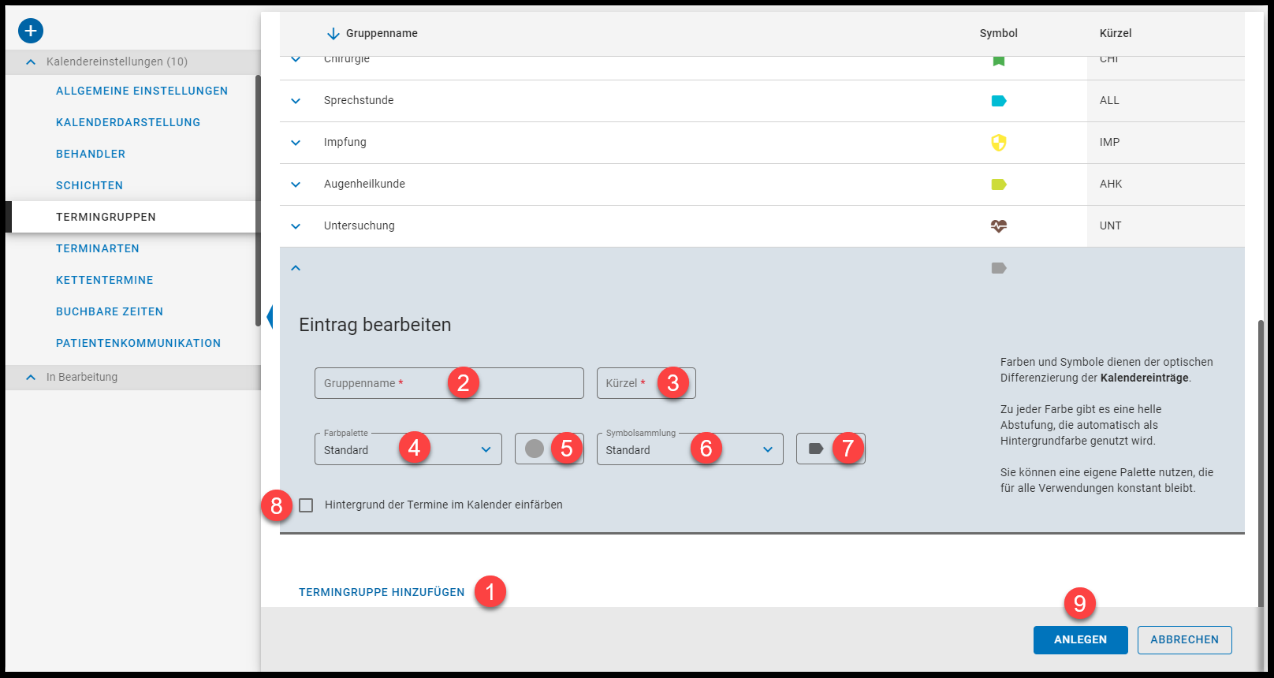Image resolution: width=1274 pixels, height=678 pixels.
Task: Click the blue plus add button
Action: point(31,31)
